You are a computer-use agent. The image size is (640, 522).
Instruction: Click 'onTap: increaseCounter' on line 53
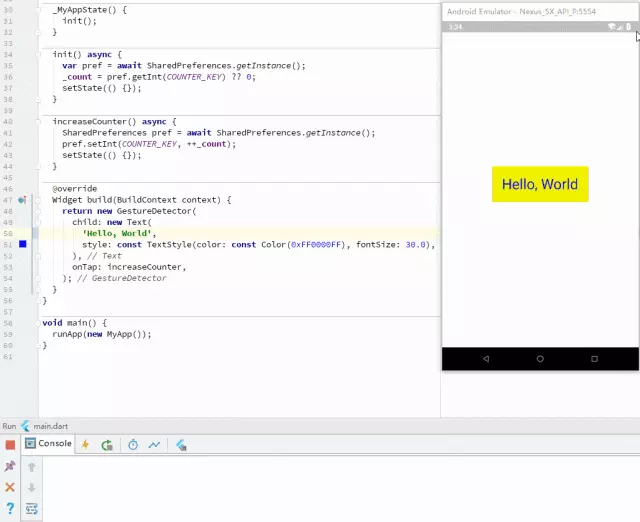(x=127, y=267)
